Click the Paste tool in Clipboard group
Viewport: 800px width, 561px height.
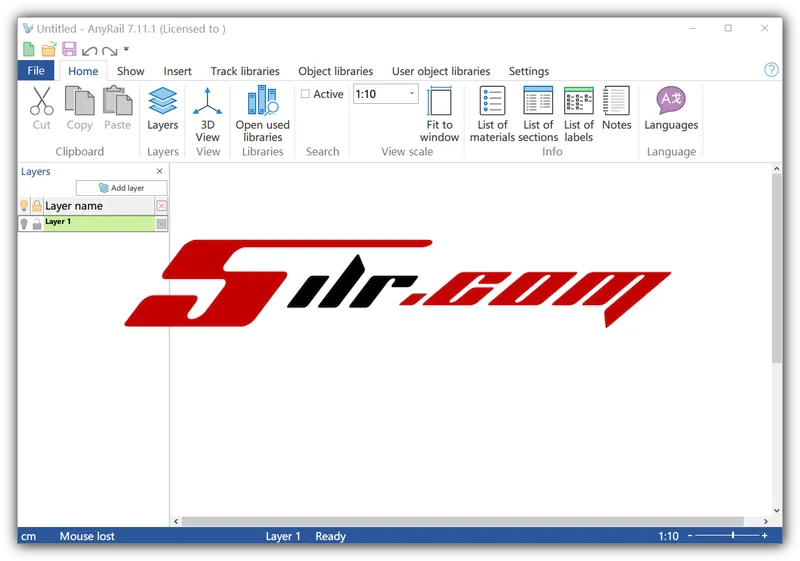[117, 109]
